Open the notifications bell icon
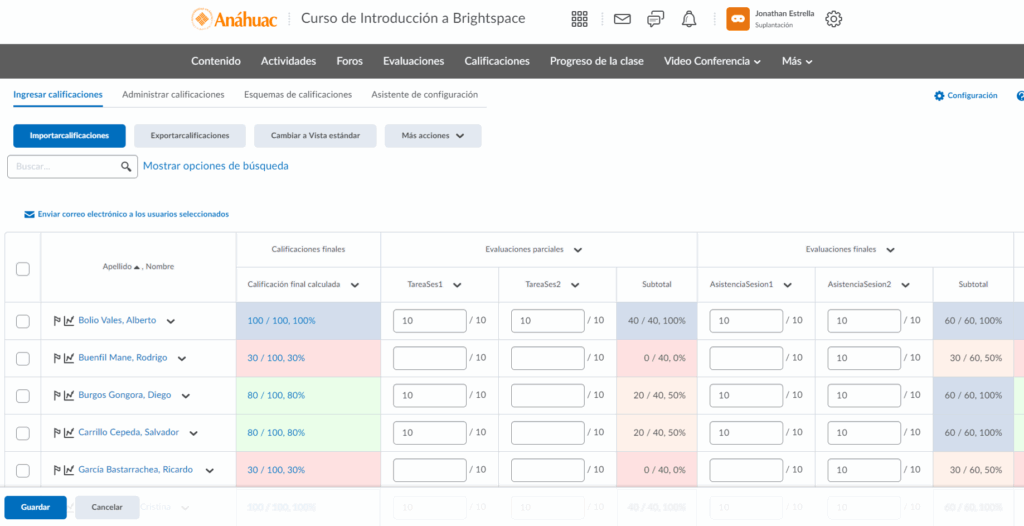 pyautogui.click(x=689, y=19)
